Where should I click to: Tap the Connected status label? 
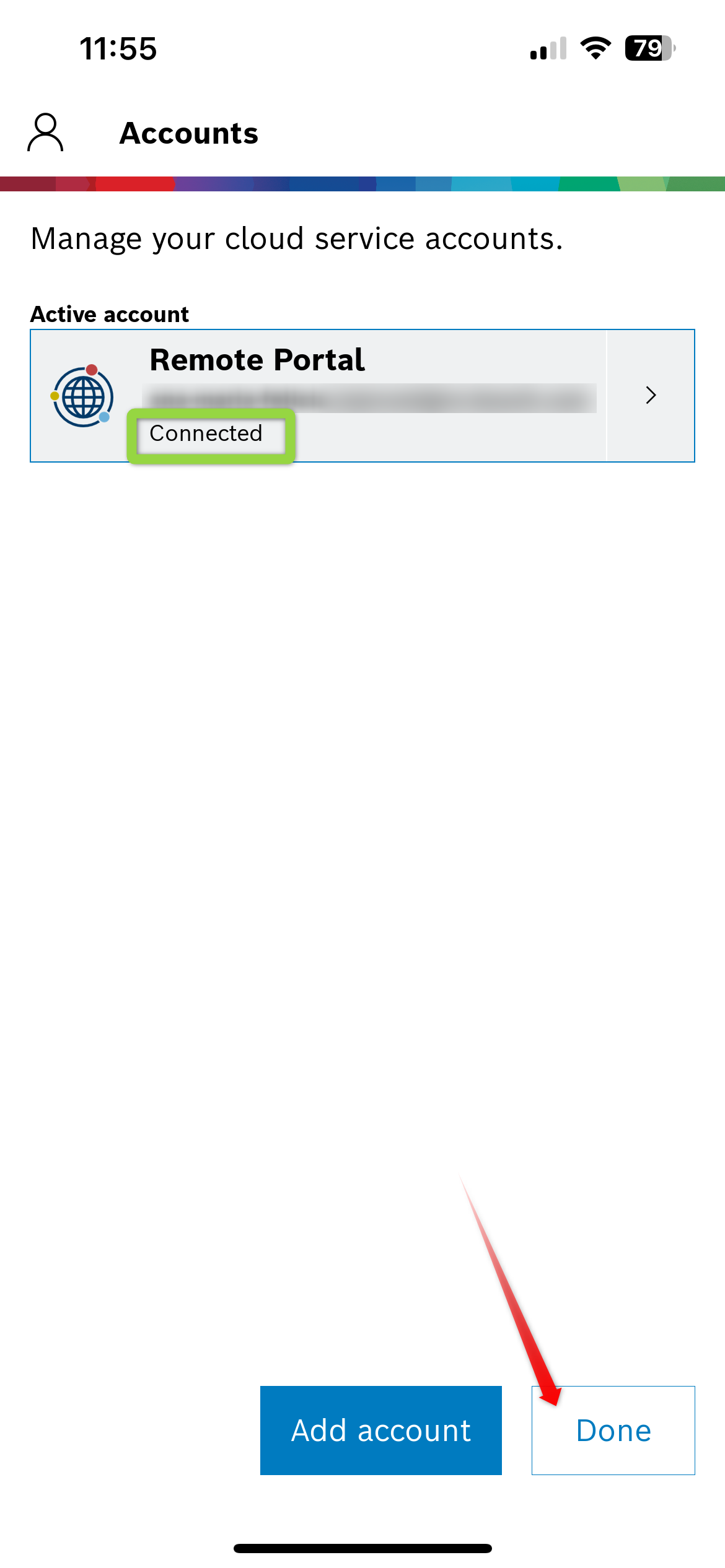(206, 433)
